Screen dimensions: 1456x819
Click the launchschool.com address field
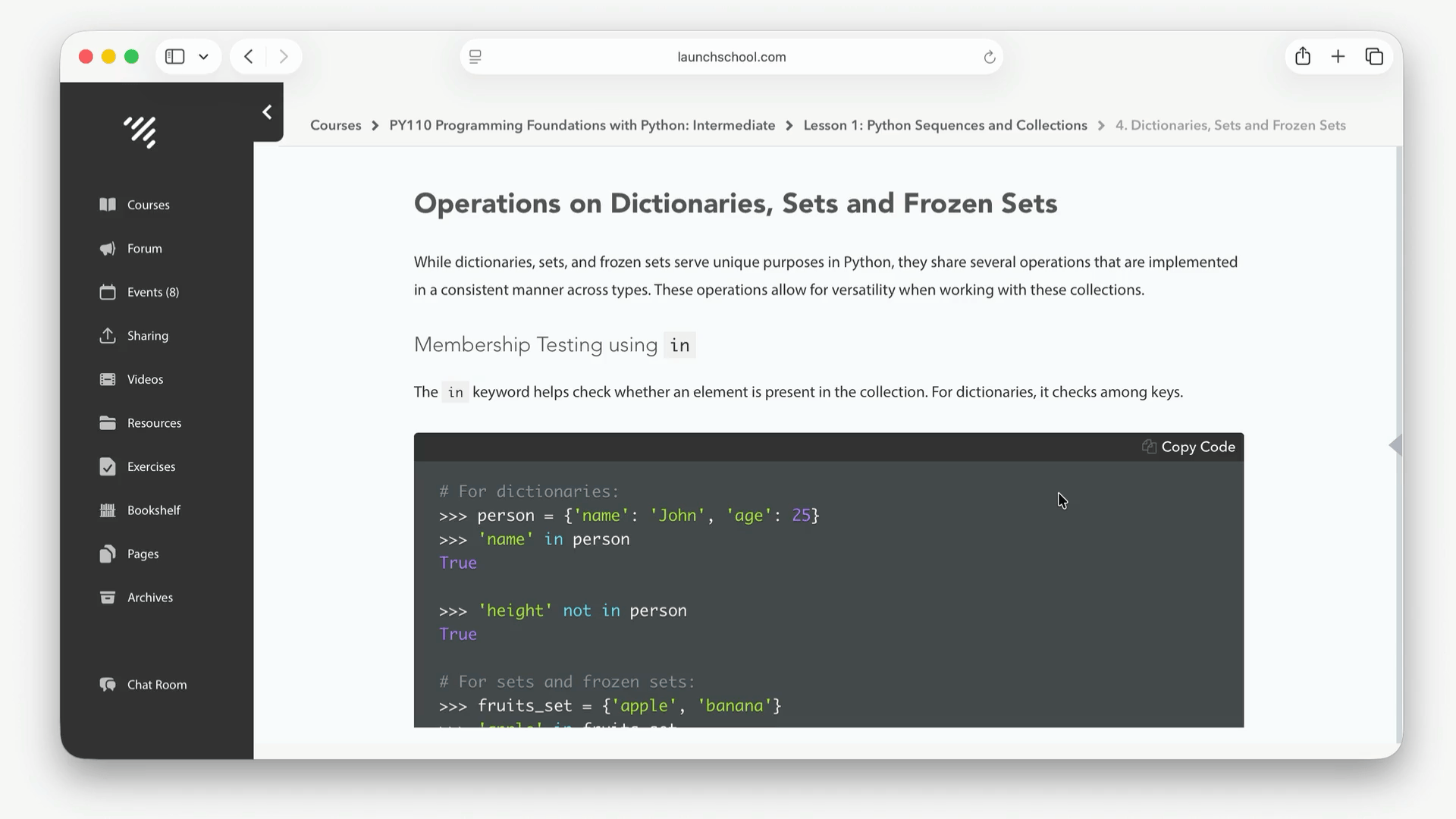(x=731, y=57)
